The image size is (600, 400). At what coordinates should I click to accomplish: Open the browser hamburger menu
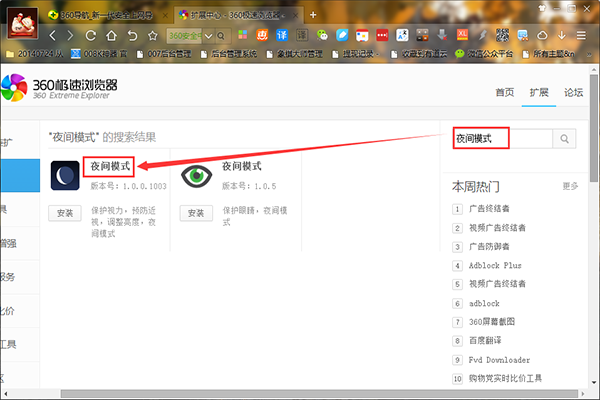[581, 36]
